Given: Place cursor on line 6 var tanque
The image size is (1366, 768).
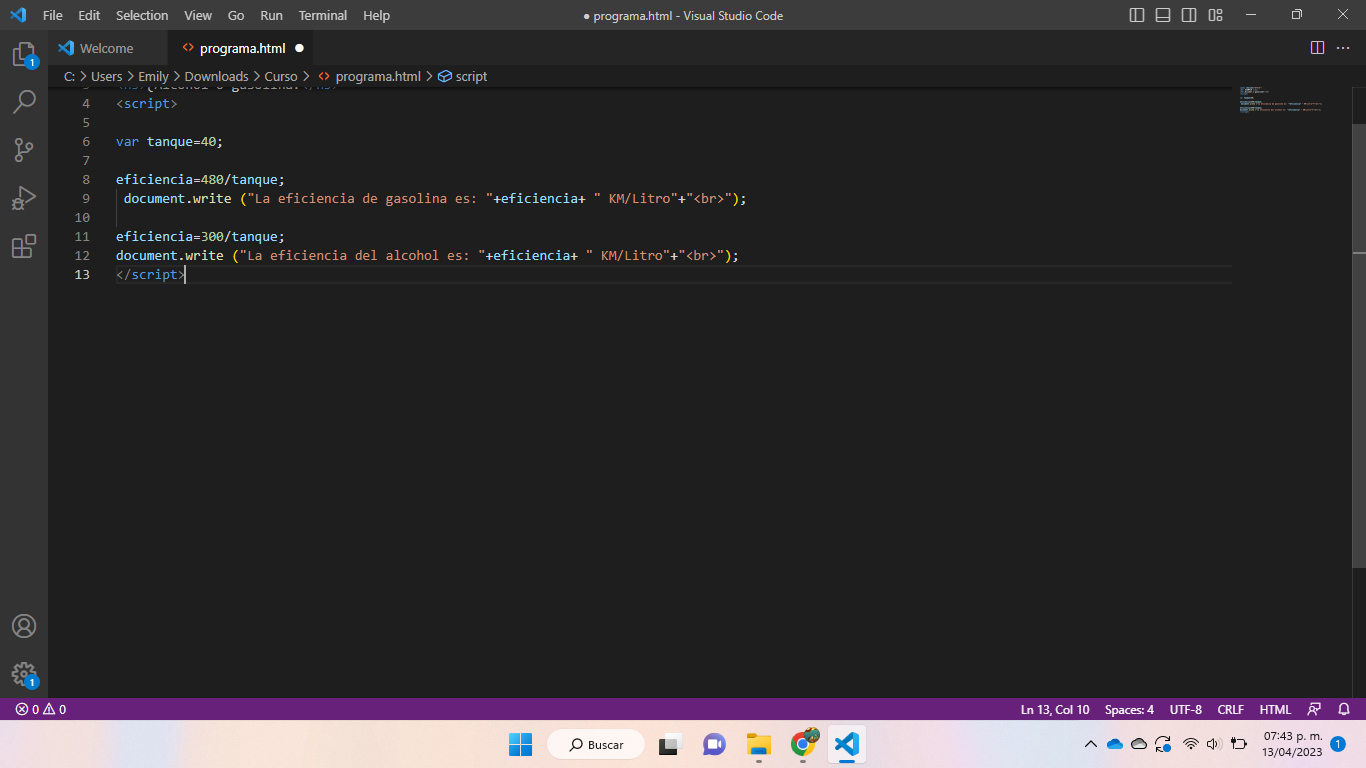Looking at the screenshot, I should pyautogui.click(x=169, y=141).
